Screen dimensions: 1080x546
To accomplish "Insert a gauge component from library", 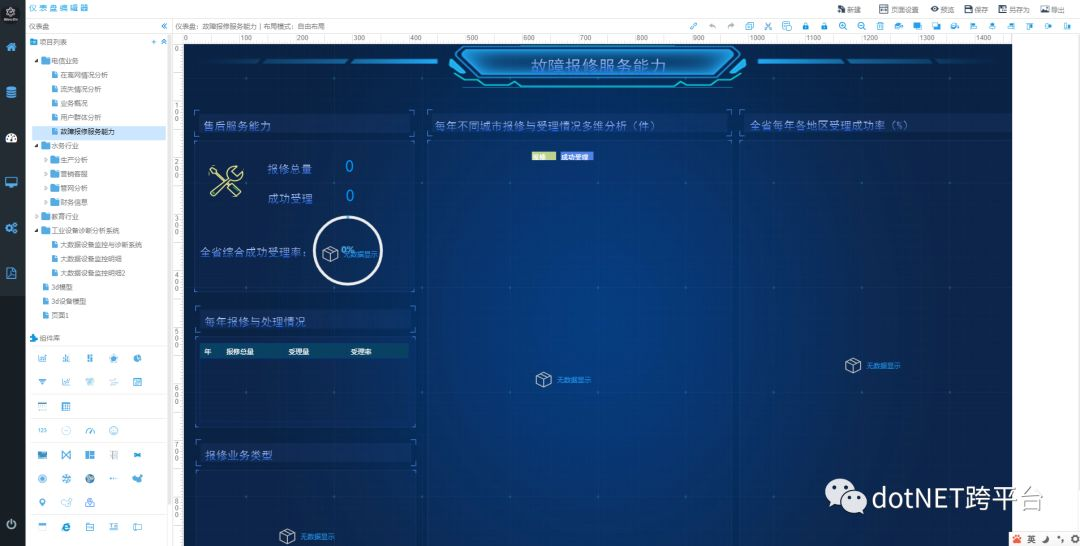I will (90, 430).
